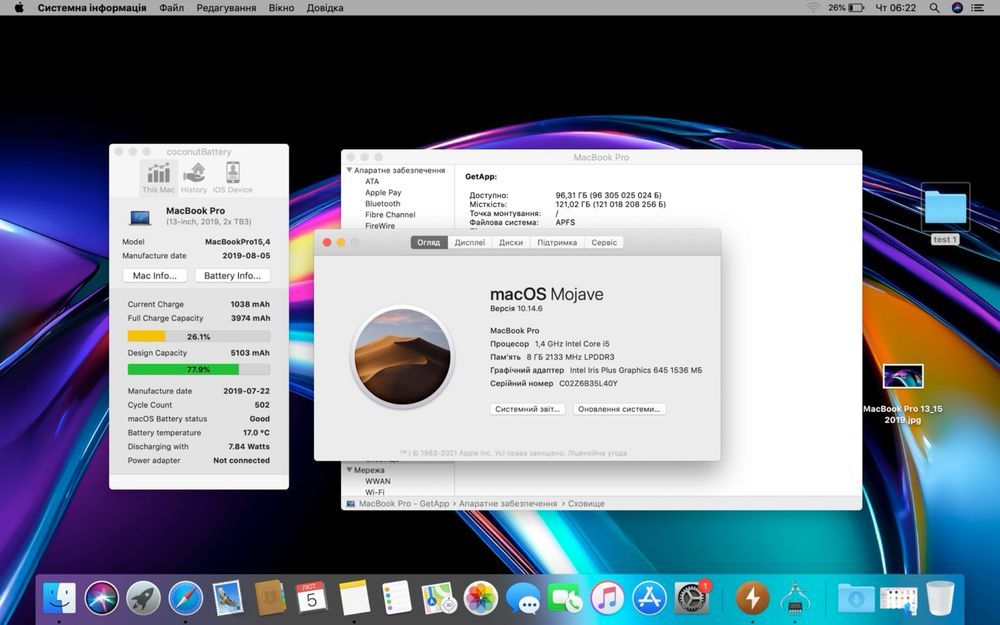Open the Ліцензійна угода link

point(597,453)
